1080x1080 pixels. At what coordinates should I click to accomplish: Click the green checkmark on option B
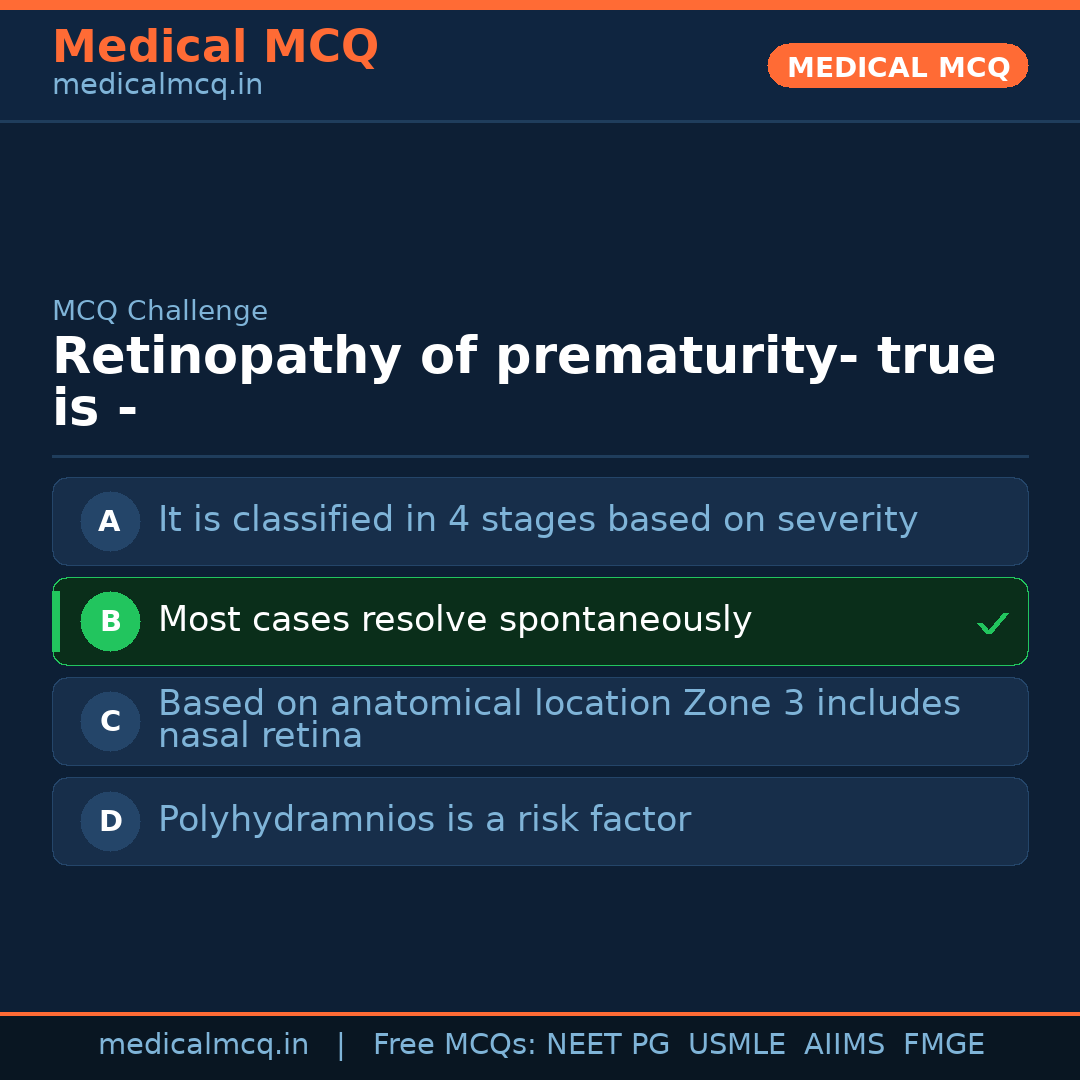click(x=992, y=624)
